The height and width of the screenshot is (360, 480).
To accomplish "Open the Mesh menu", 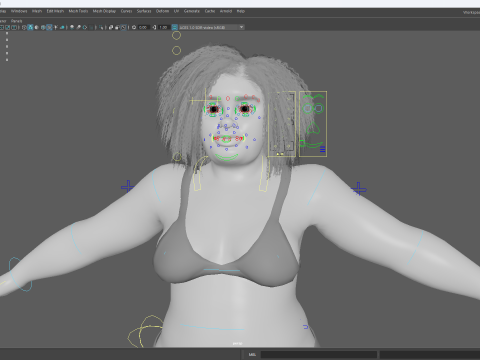I will tap(37, 11).
